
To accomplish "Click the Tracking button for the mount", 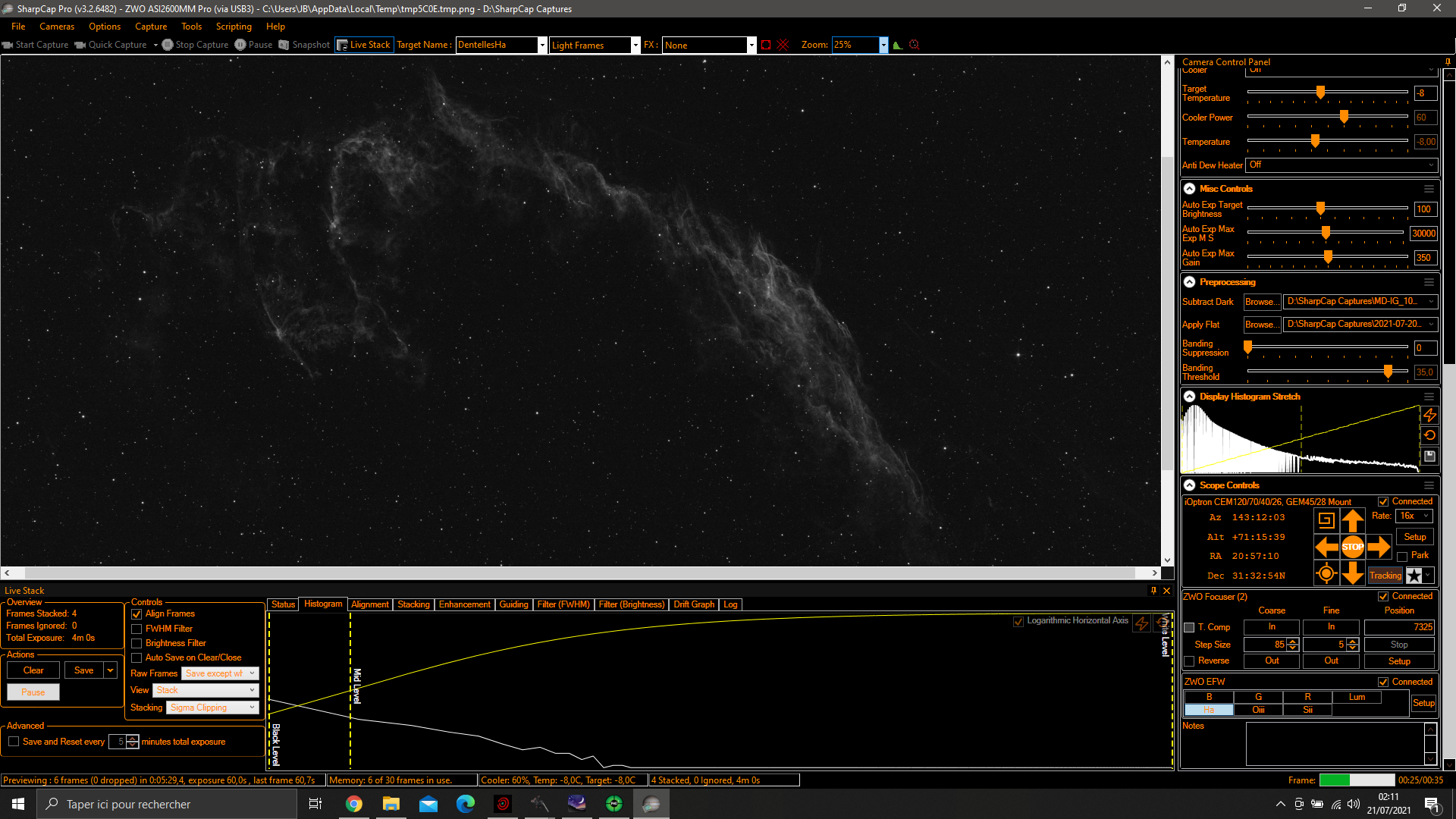I will click(1385, 576).
